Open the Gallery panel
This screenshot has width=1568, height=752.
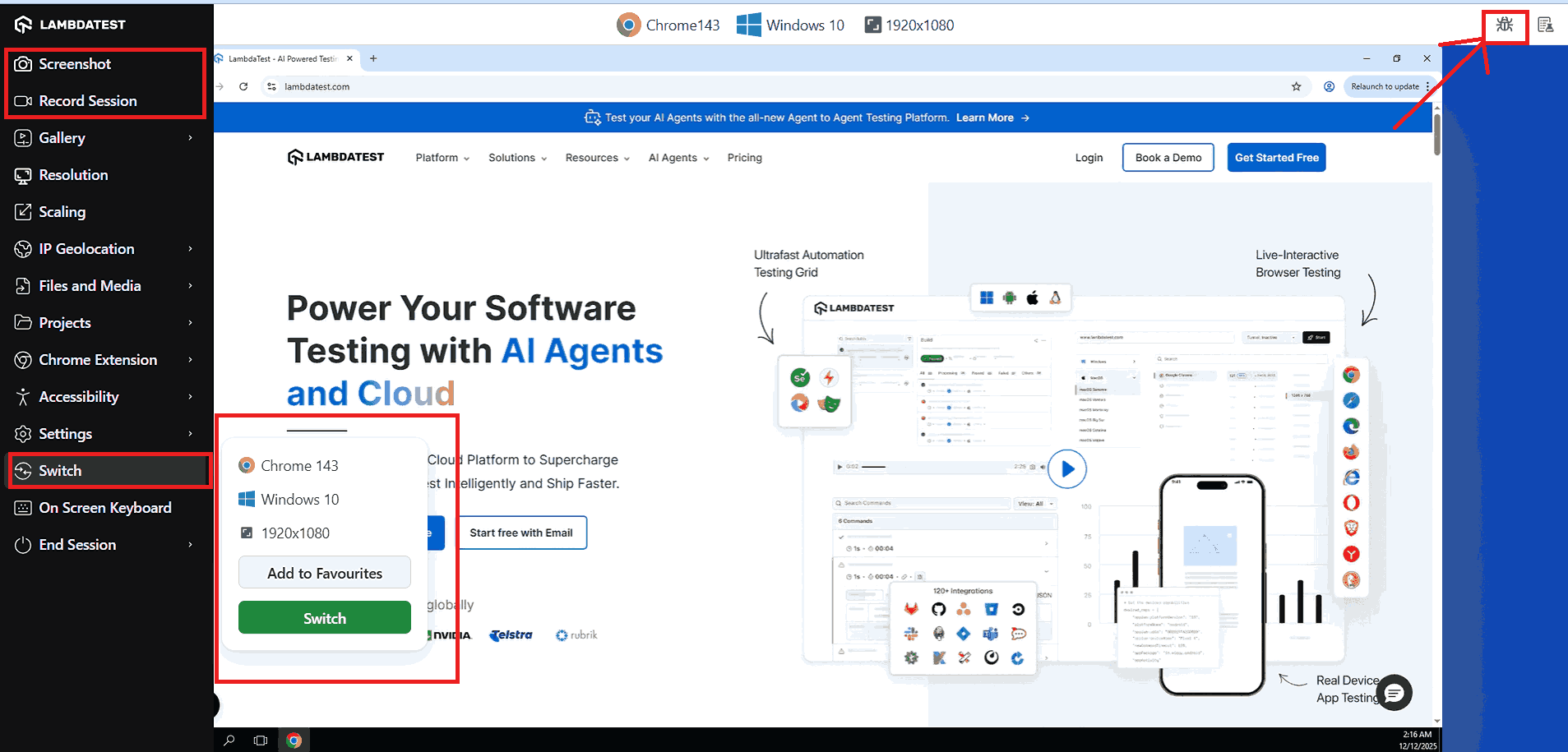(62, 137)
